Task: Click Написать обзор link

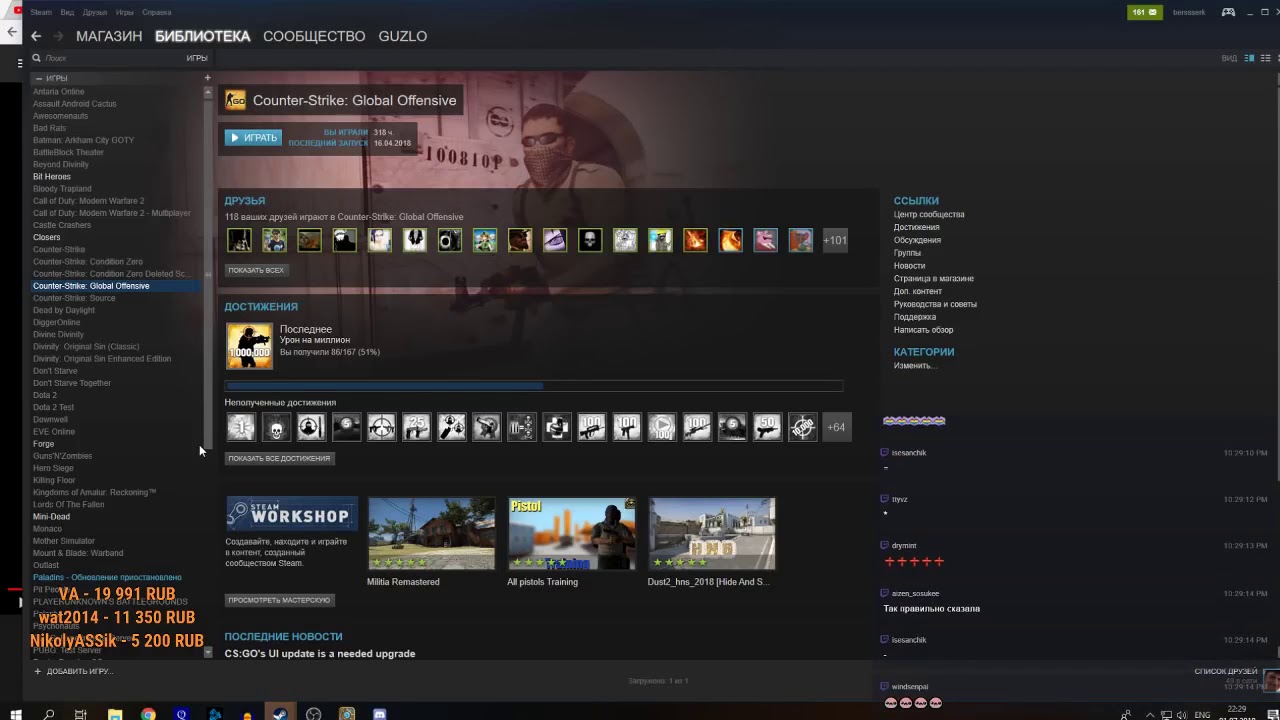Action: [x=924, y=329]
